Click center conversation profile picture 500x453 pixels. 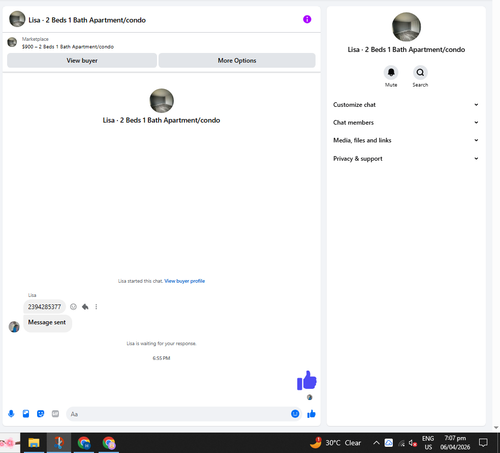click(162, 101)
